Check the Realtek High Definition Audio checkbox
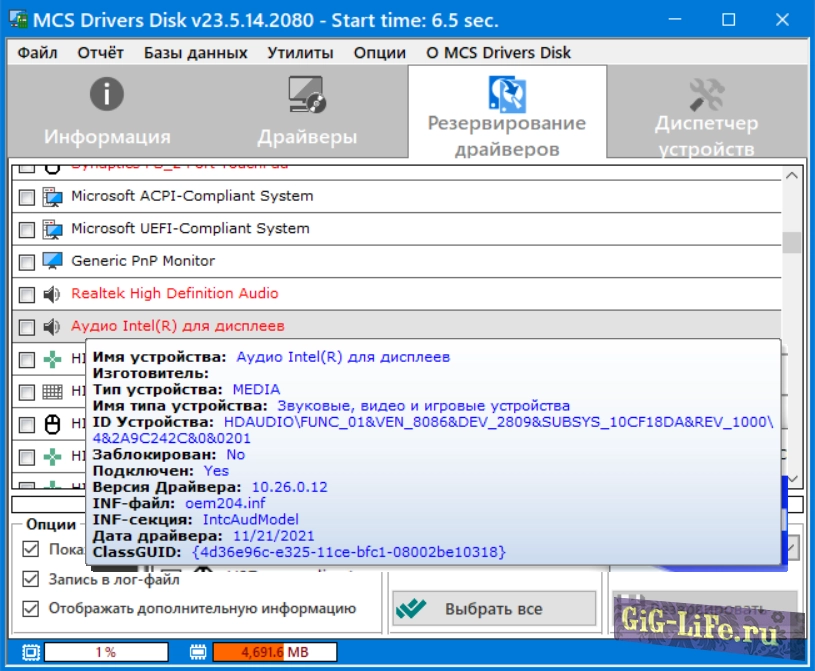This screenshot has height=671, width=815. [x=27, y=295]
